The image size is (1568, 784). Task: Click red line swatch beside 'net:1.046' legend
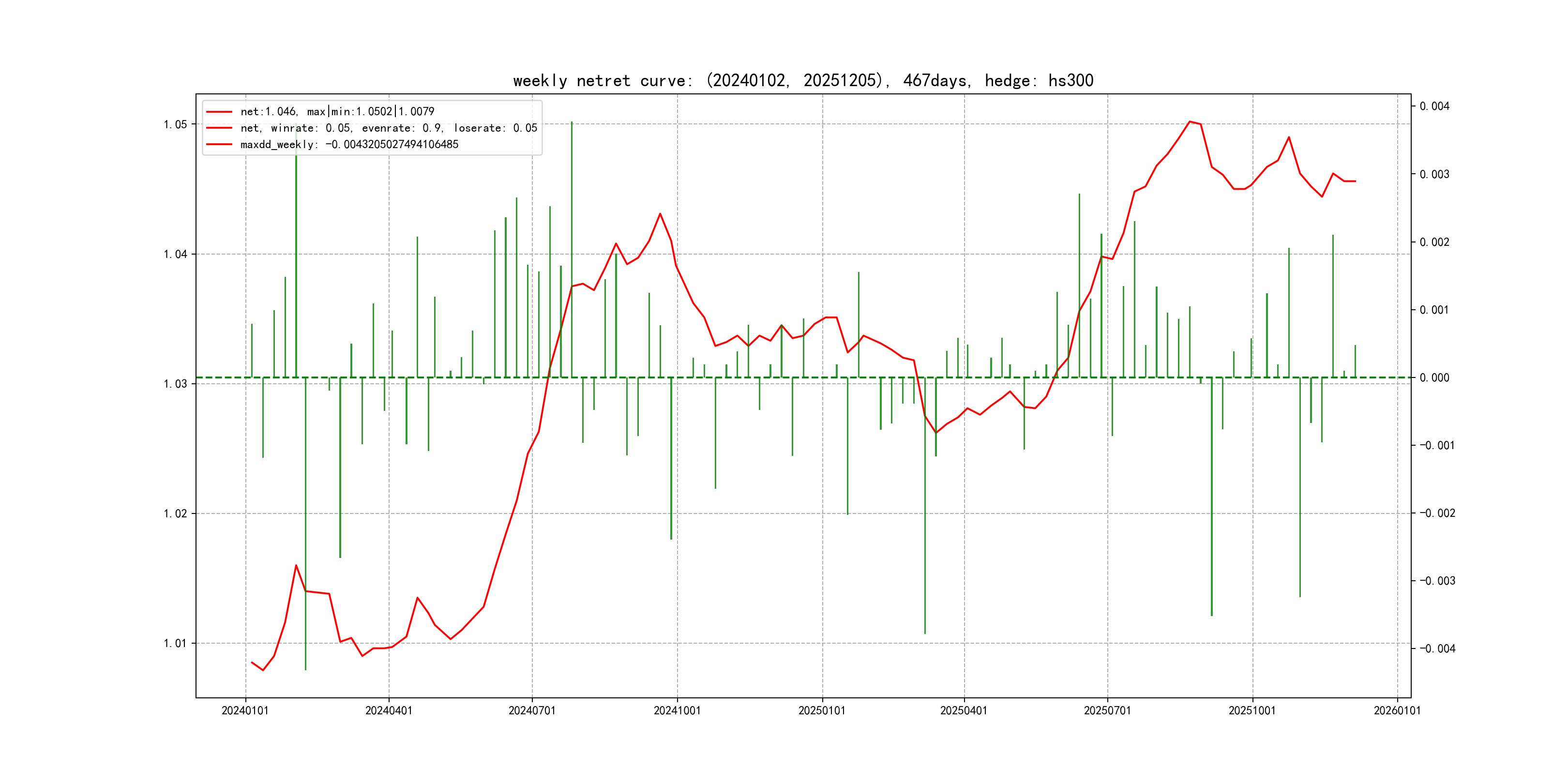[x=219, y=112]
